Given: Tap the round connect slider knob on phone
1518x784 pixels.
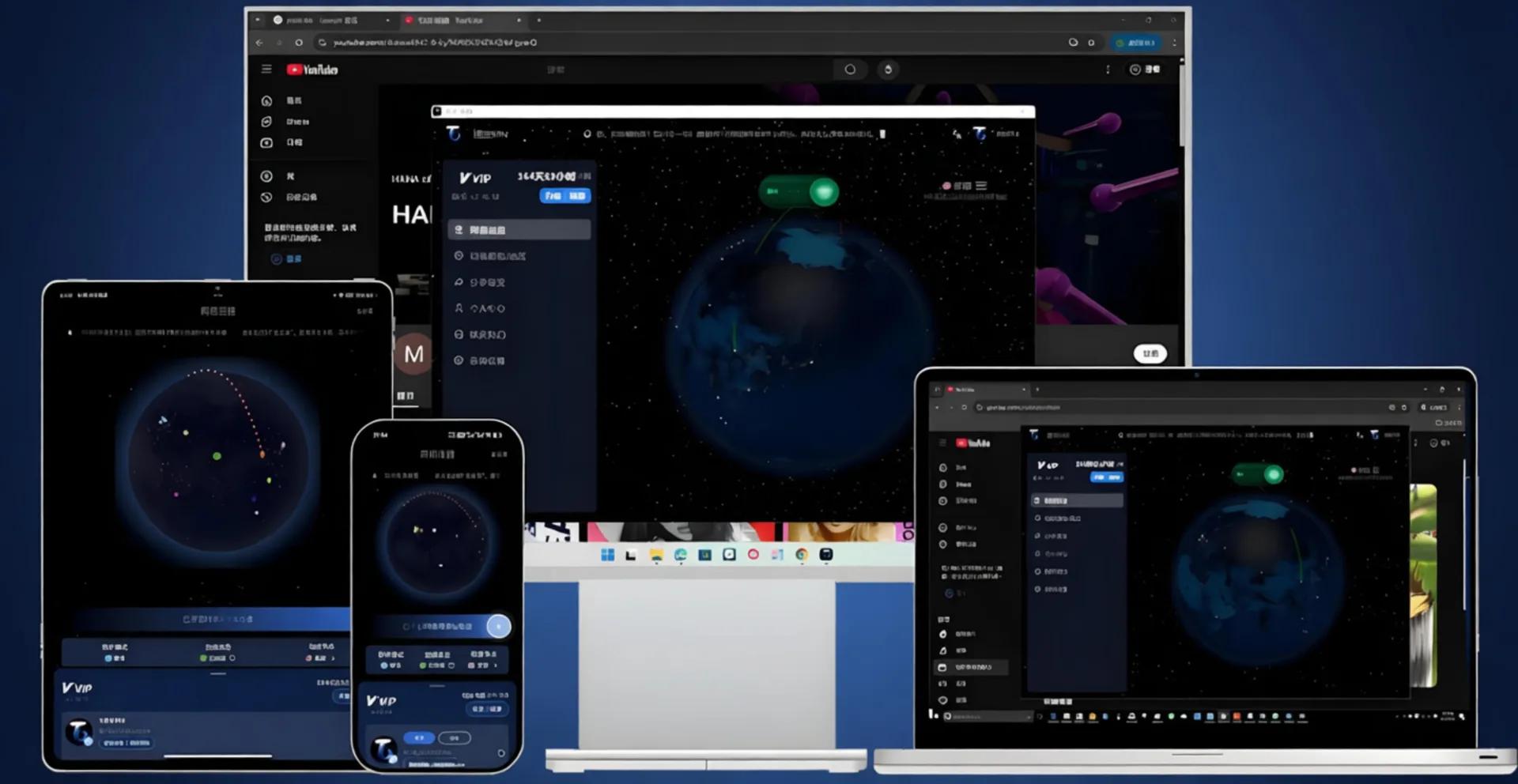Looking at the screenshot, I should [499, 626].
